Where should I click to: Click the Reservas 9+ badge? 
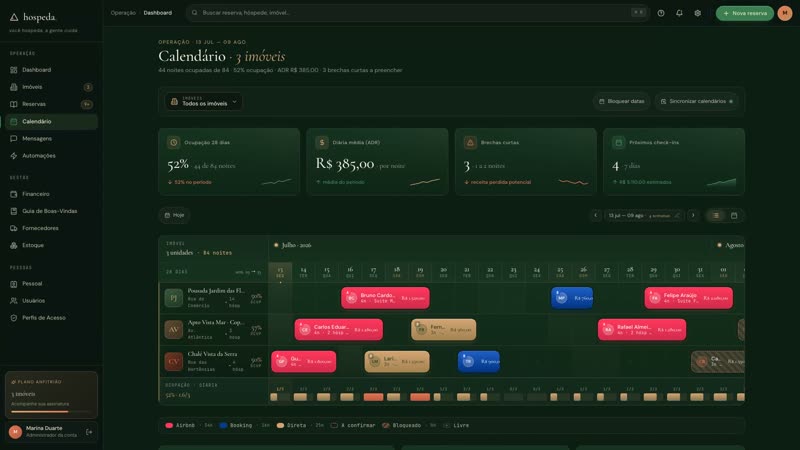(x=87, y=105)
